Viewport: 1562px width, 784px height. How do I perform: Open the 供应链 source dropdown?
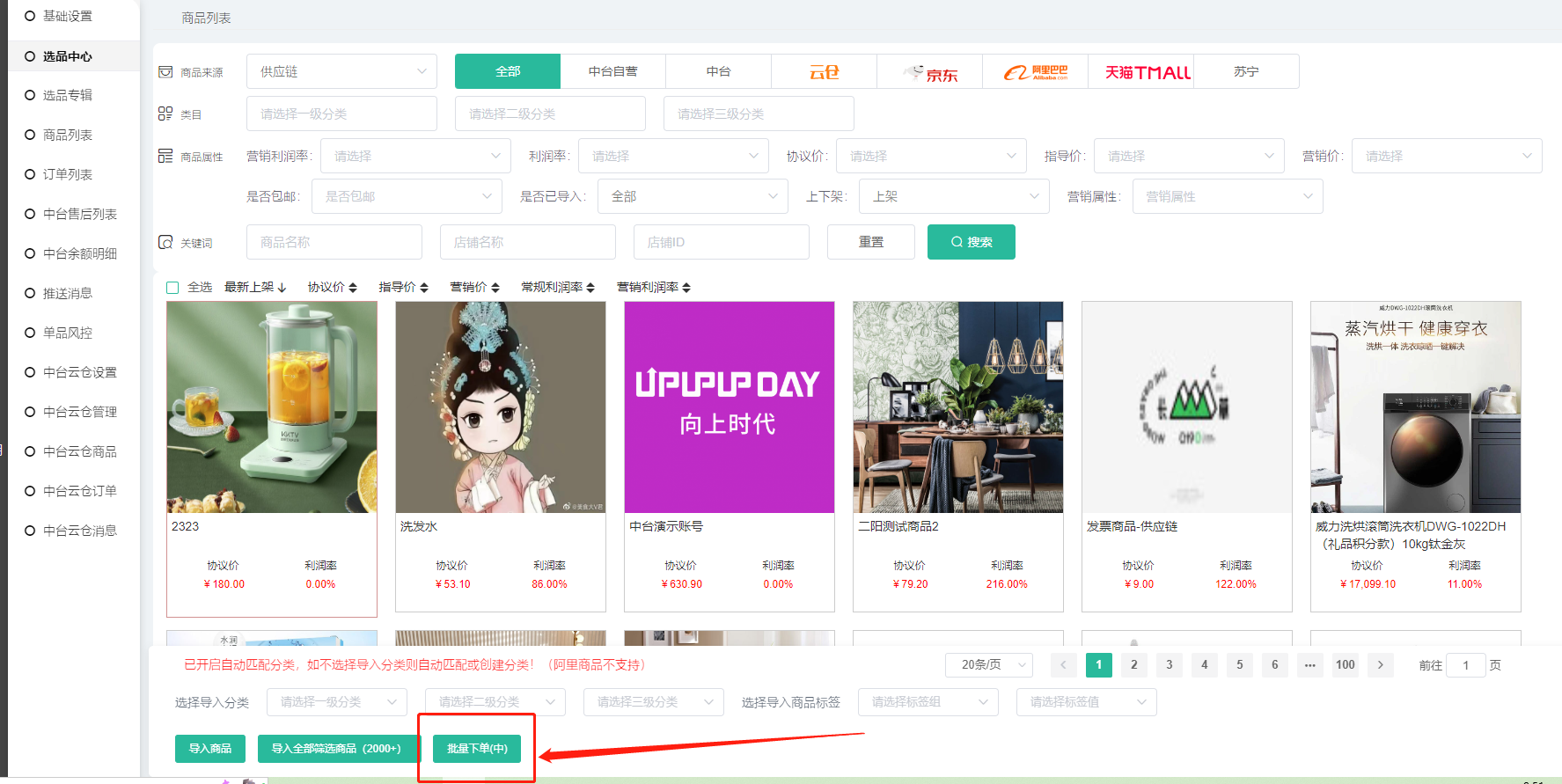point(341,71)
